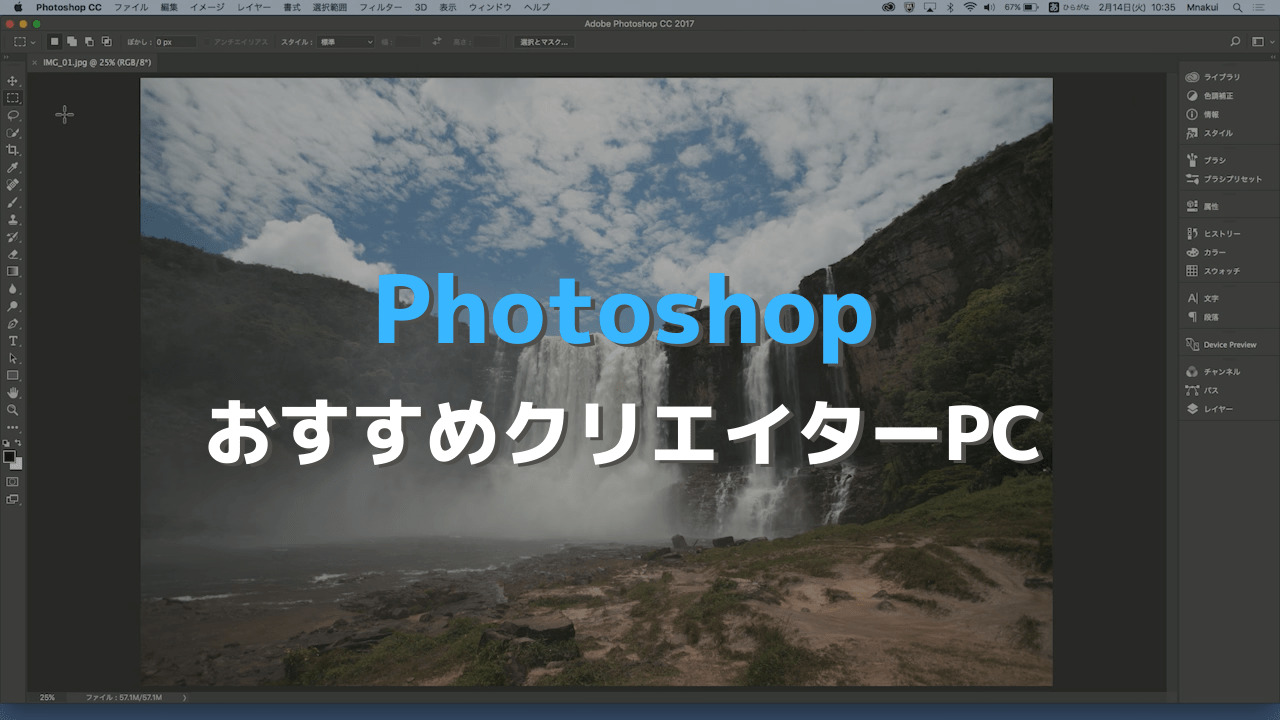This screenshot has height=720, width=1280.
Task: Select the Zoom tool
Action: coord(13,410)
